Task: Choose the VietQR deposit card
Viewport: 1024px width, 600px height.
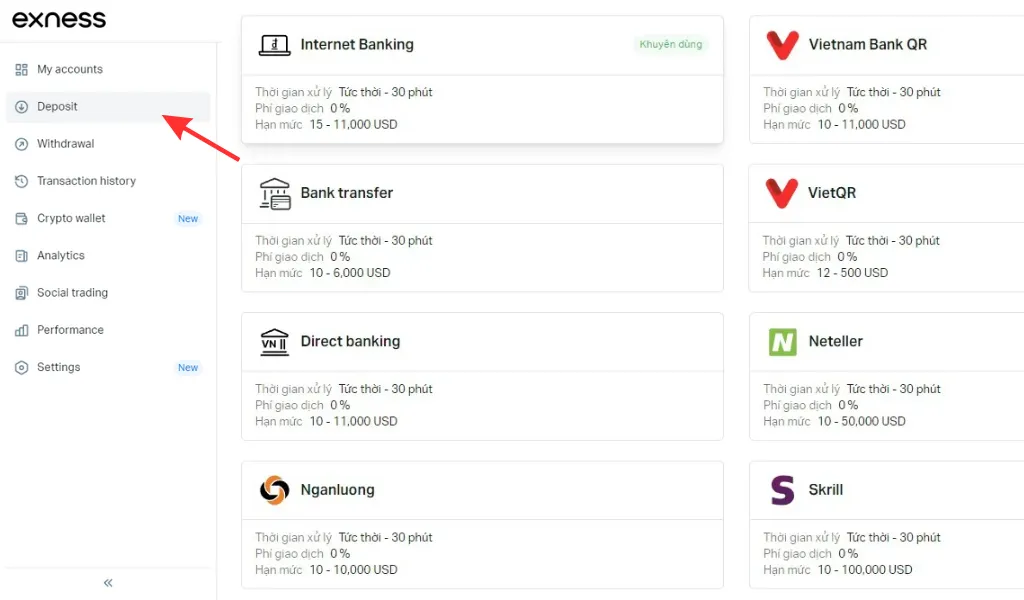Action: click(x=886, y=228)
